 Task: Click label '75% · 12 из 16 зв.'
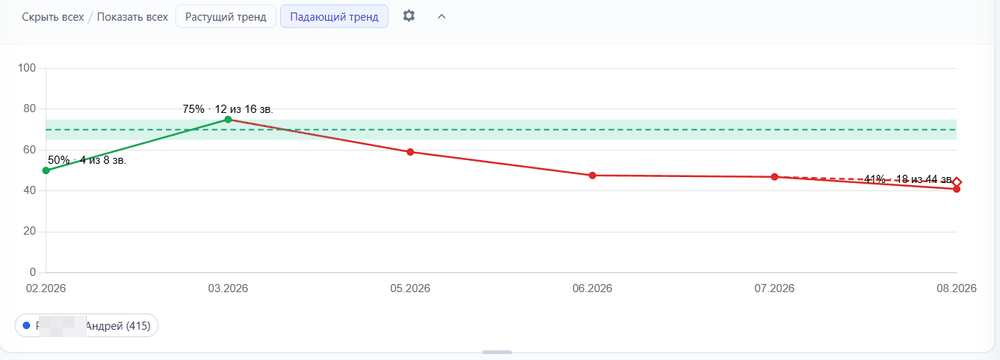228,109
